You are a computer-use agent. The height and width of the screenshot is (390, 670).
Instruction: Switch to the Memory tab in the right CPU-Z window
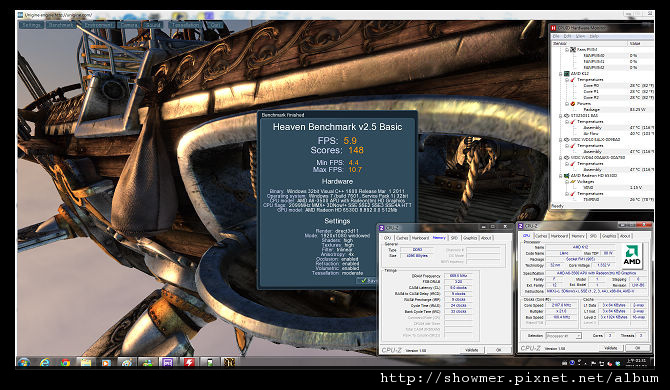coord(578,236)
